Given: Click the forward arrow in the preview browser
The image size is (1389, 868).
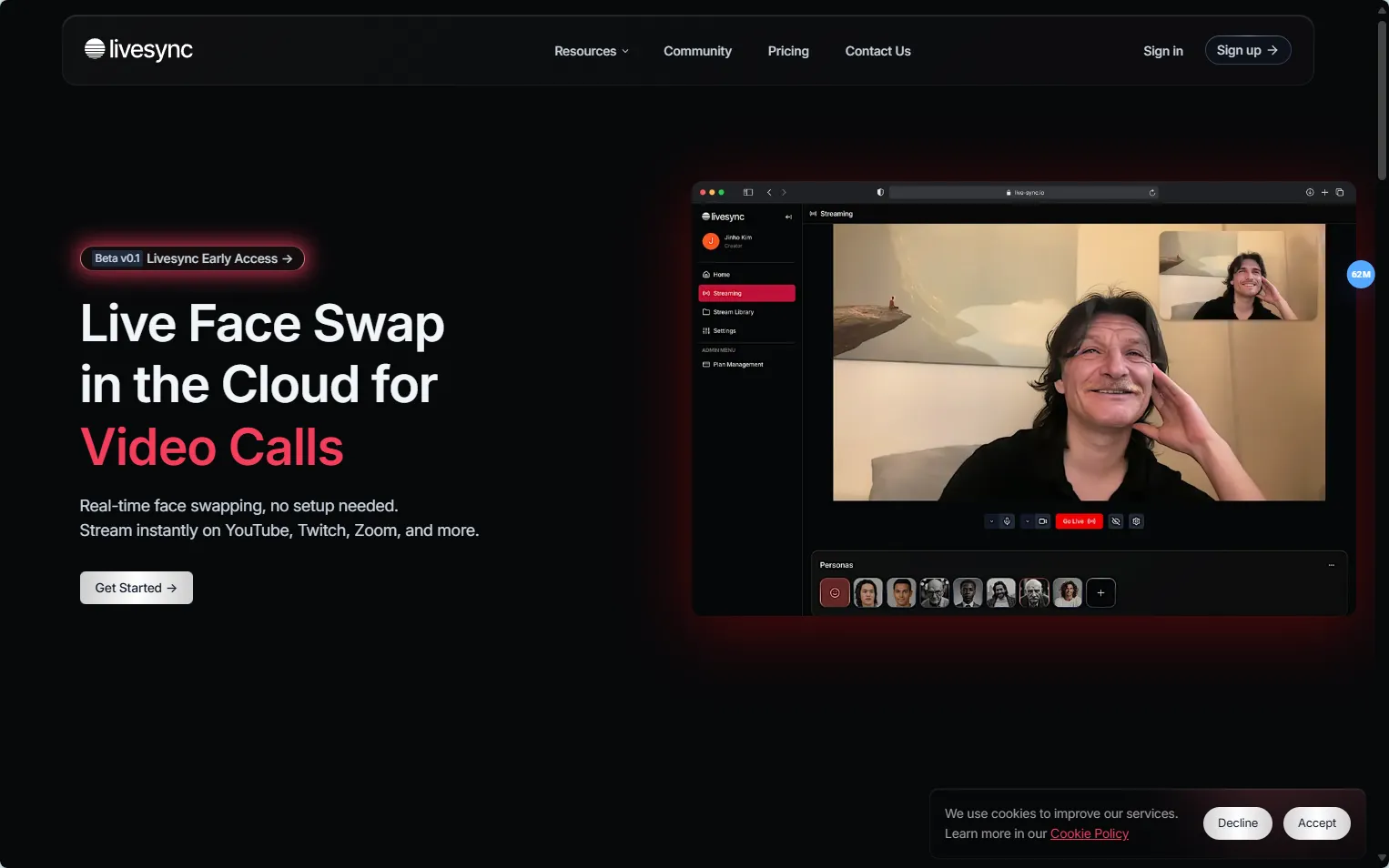Looking at the screenshot, I should (784, 192).
